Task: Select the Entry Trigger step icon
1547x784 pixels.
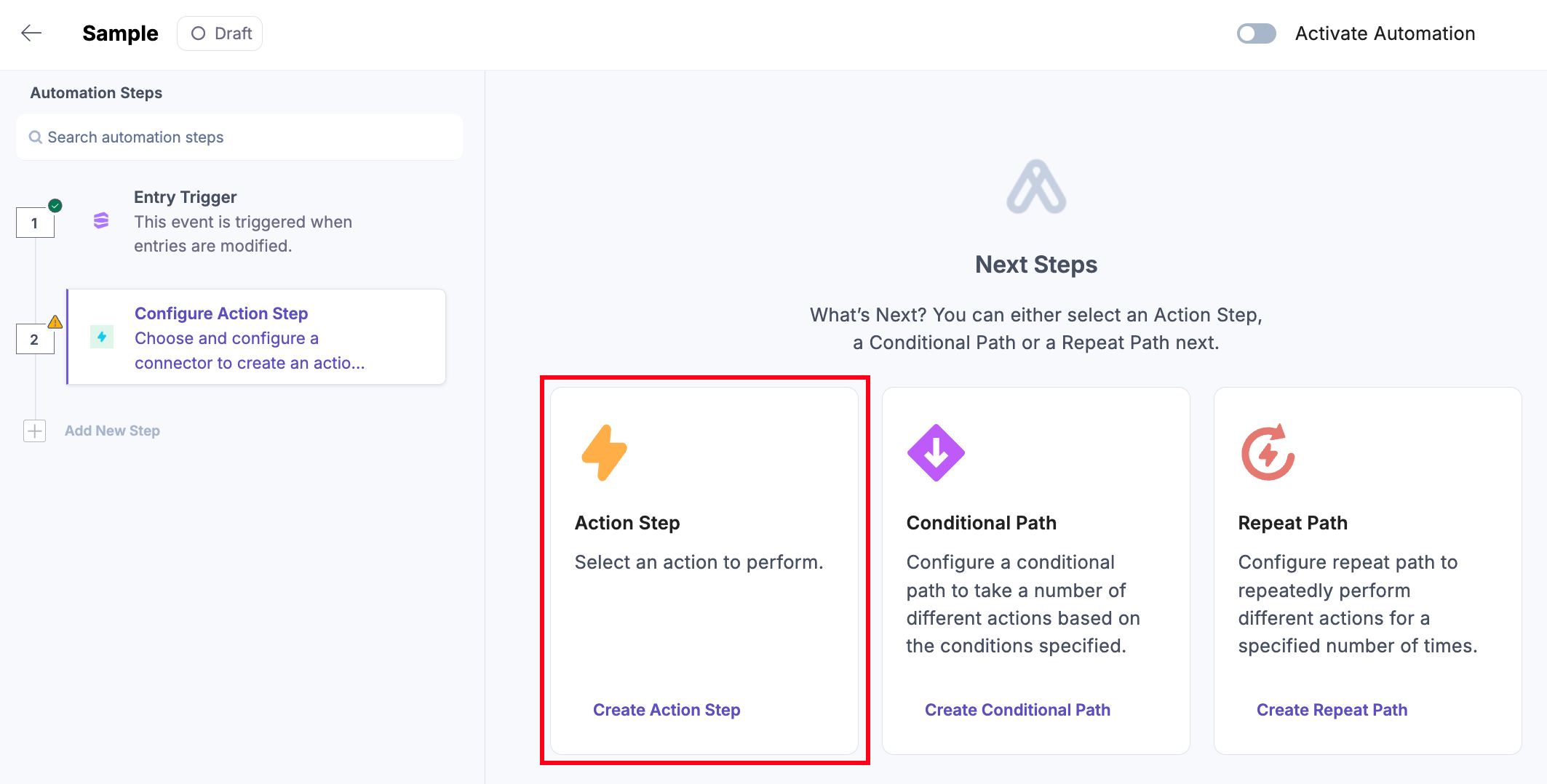Action: [x=101, y=220]
